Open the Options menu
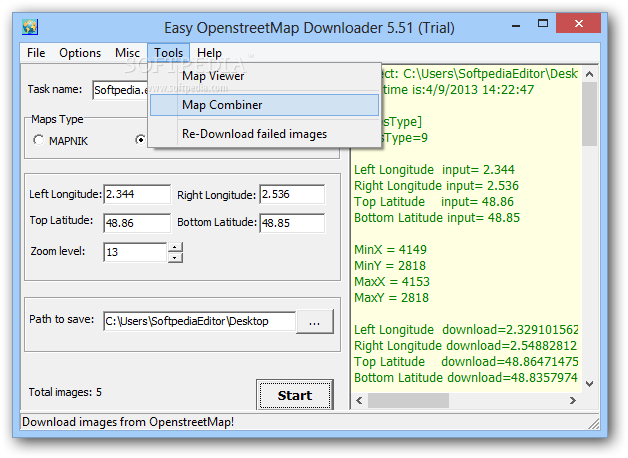The image size is (628, 458). pyautogui.click(x=80, y=53)
